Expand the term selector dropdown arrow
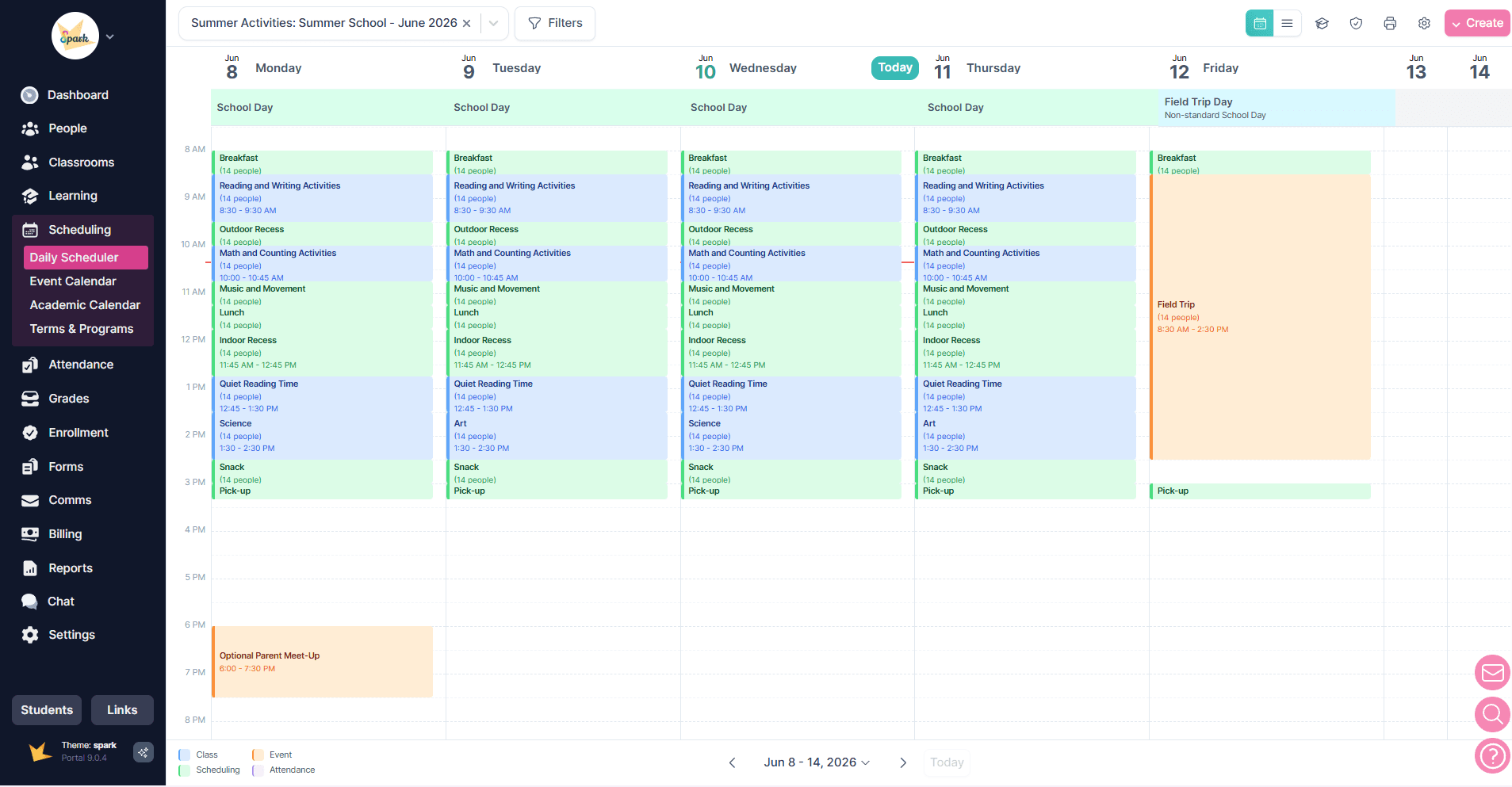This screenshot has height=787, width=1512. (493, 23)
